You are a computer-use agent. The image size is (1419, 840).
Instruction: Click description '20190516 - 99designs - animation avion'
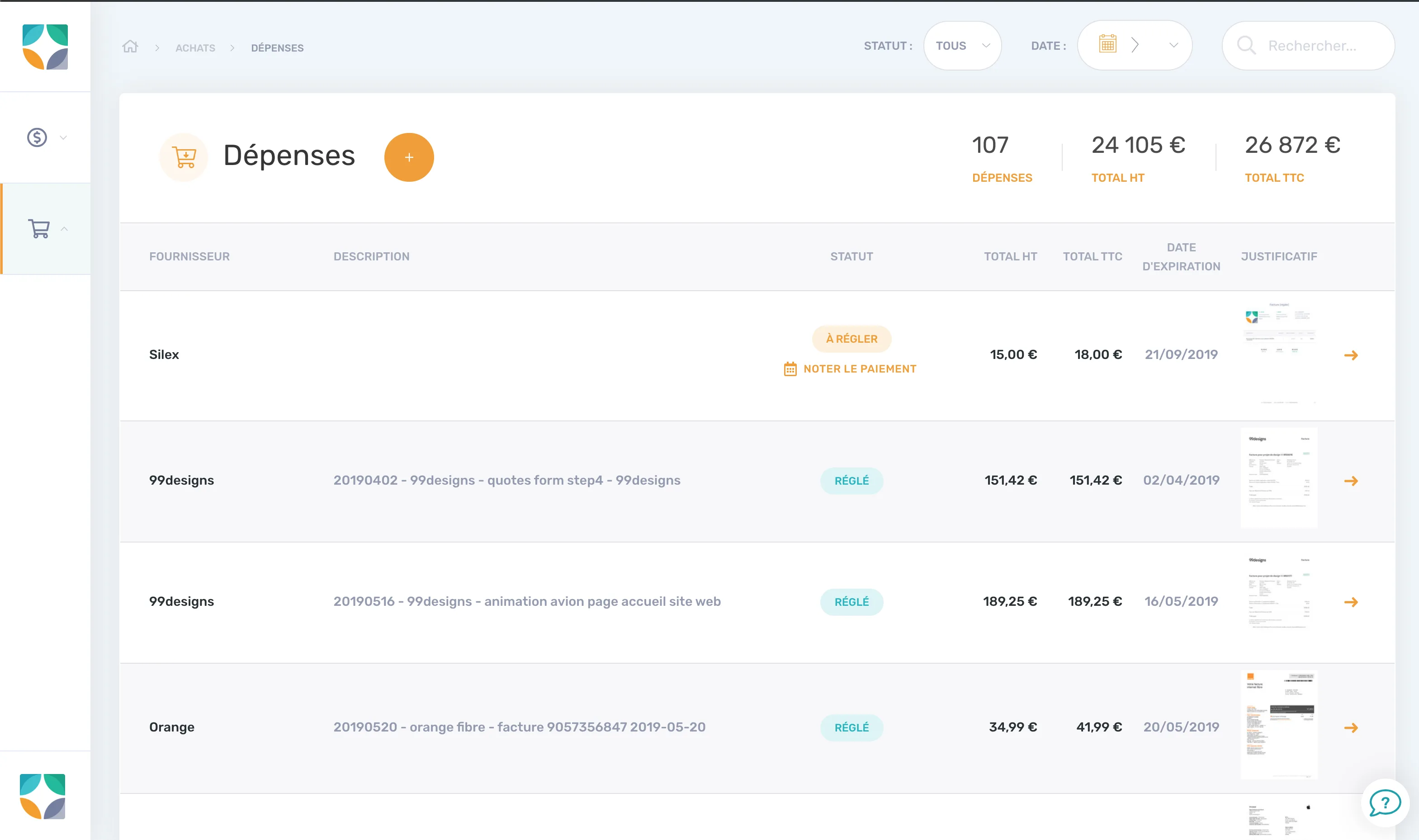[526, 602]
